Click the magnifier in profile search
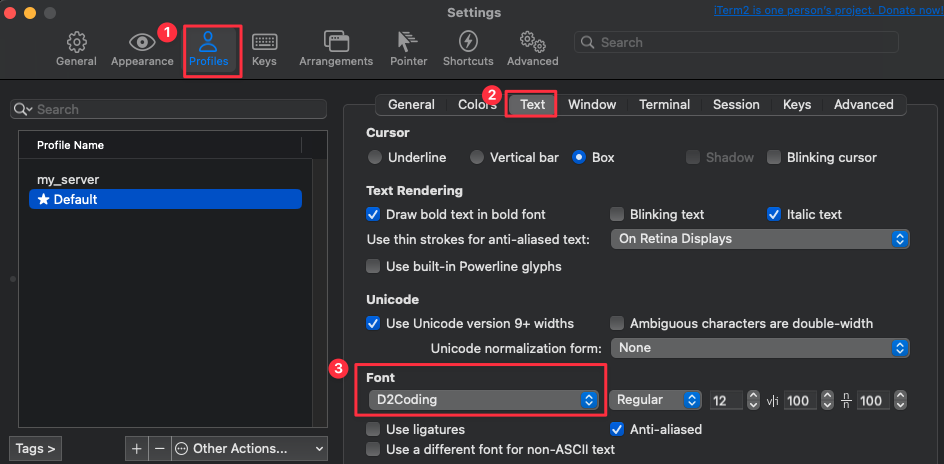Screen dimensions: 944x464 (x=23, y=109)
